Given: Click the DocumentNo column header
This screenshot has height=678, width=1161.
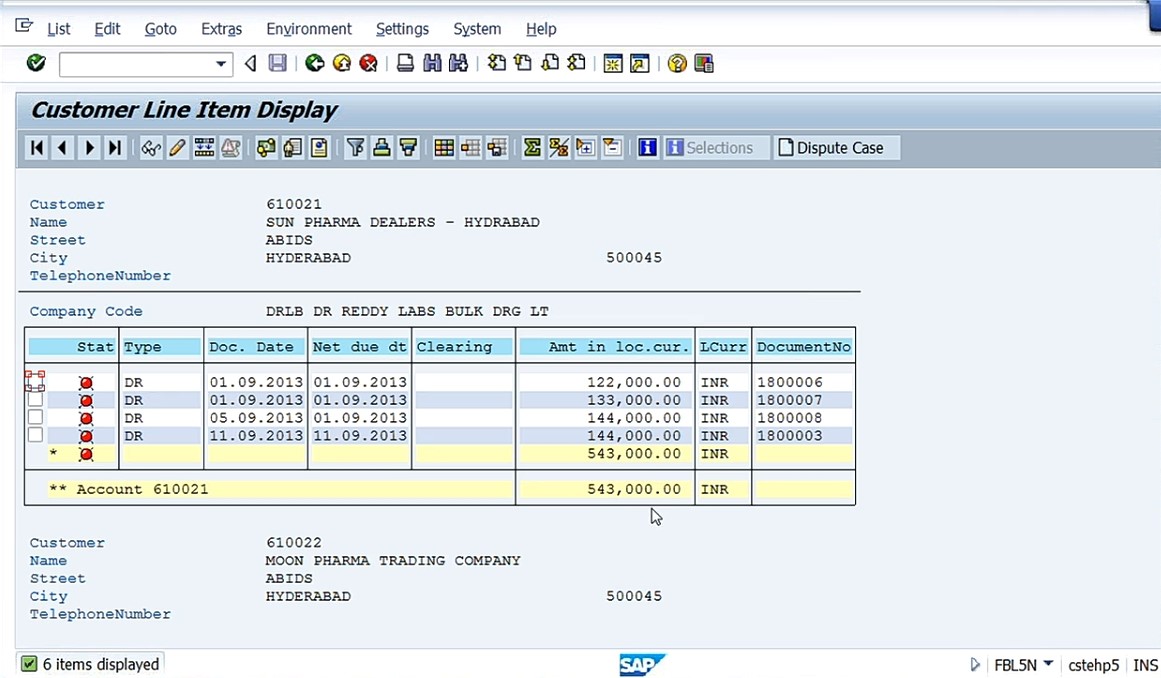Looking at the screenshot, I should (803, 346).
